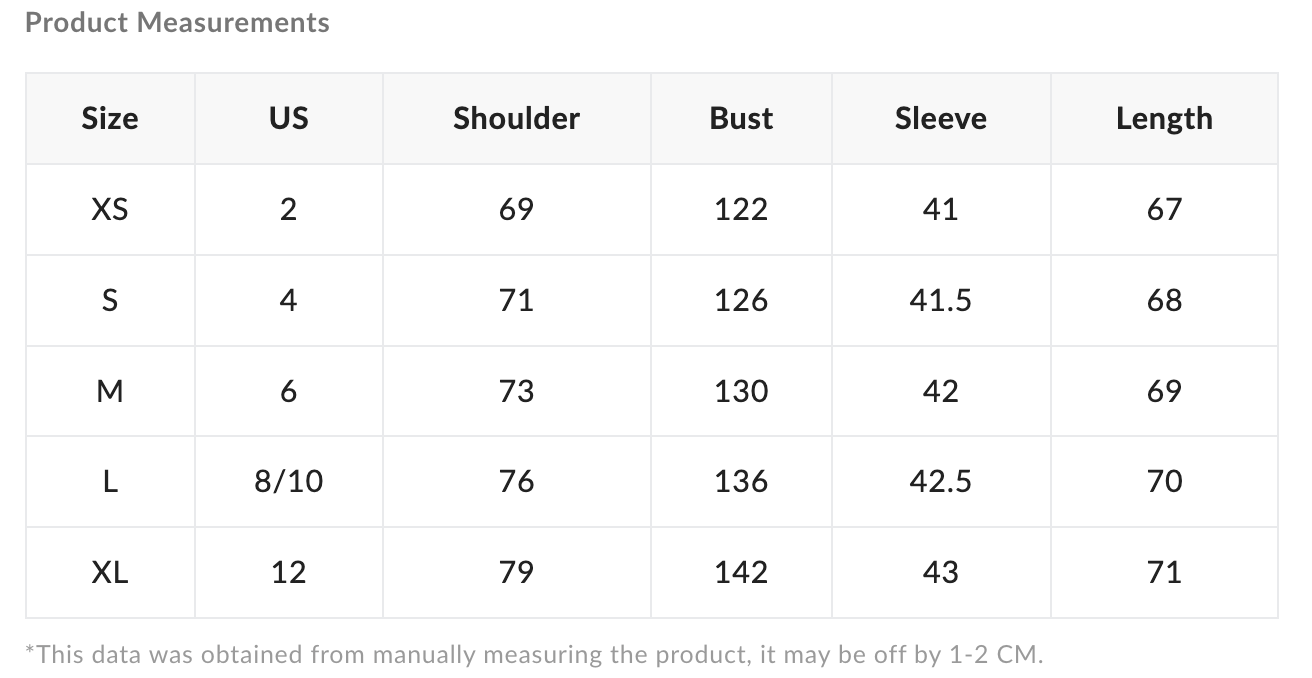This screenshot has width=1312, height=678.
Task: Select the M size row label
Action: [110, 391]
